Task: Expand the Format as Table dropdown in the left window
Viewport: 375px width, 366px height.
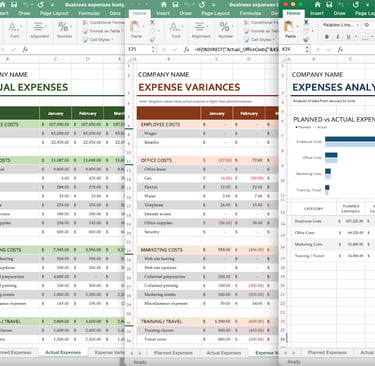Action: click(x=103, y=31)
